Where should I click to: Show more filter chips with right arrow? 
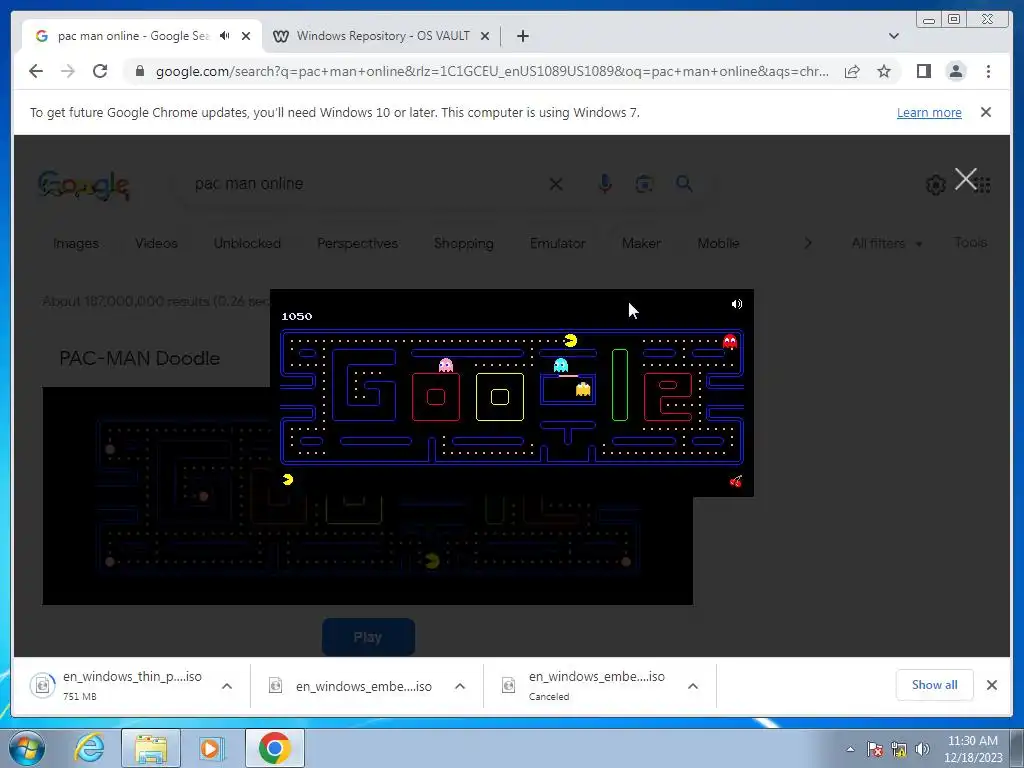[808, 243]
